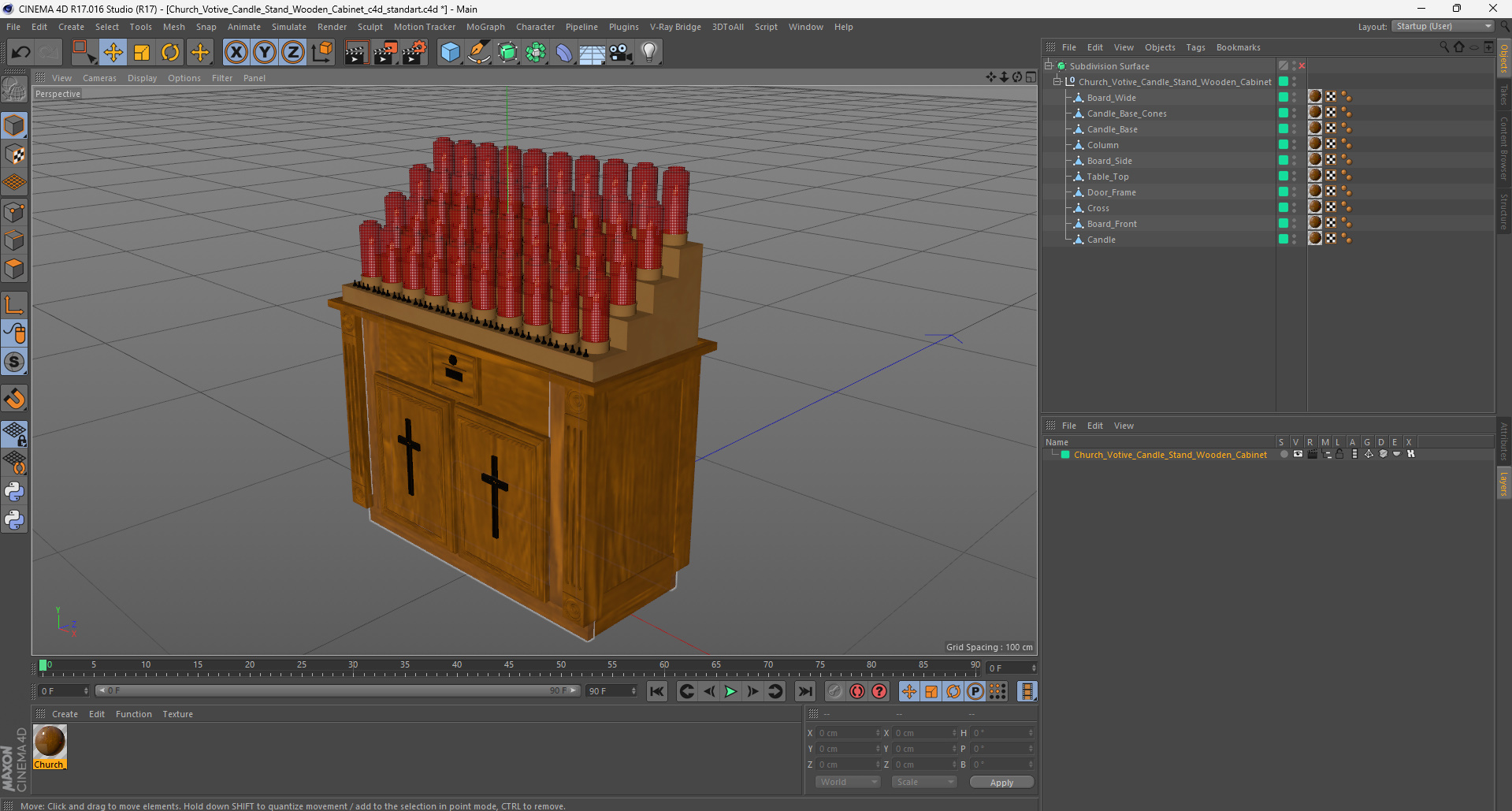Switch to Make Editable mode icon
The image size is (1512, 811).
click(x=14, y=89)
